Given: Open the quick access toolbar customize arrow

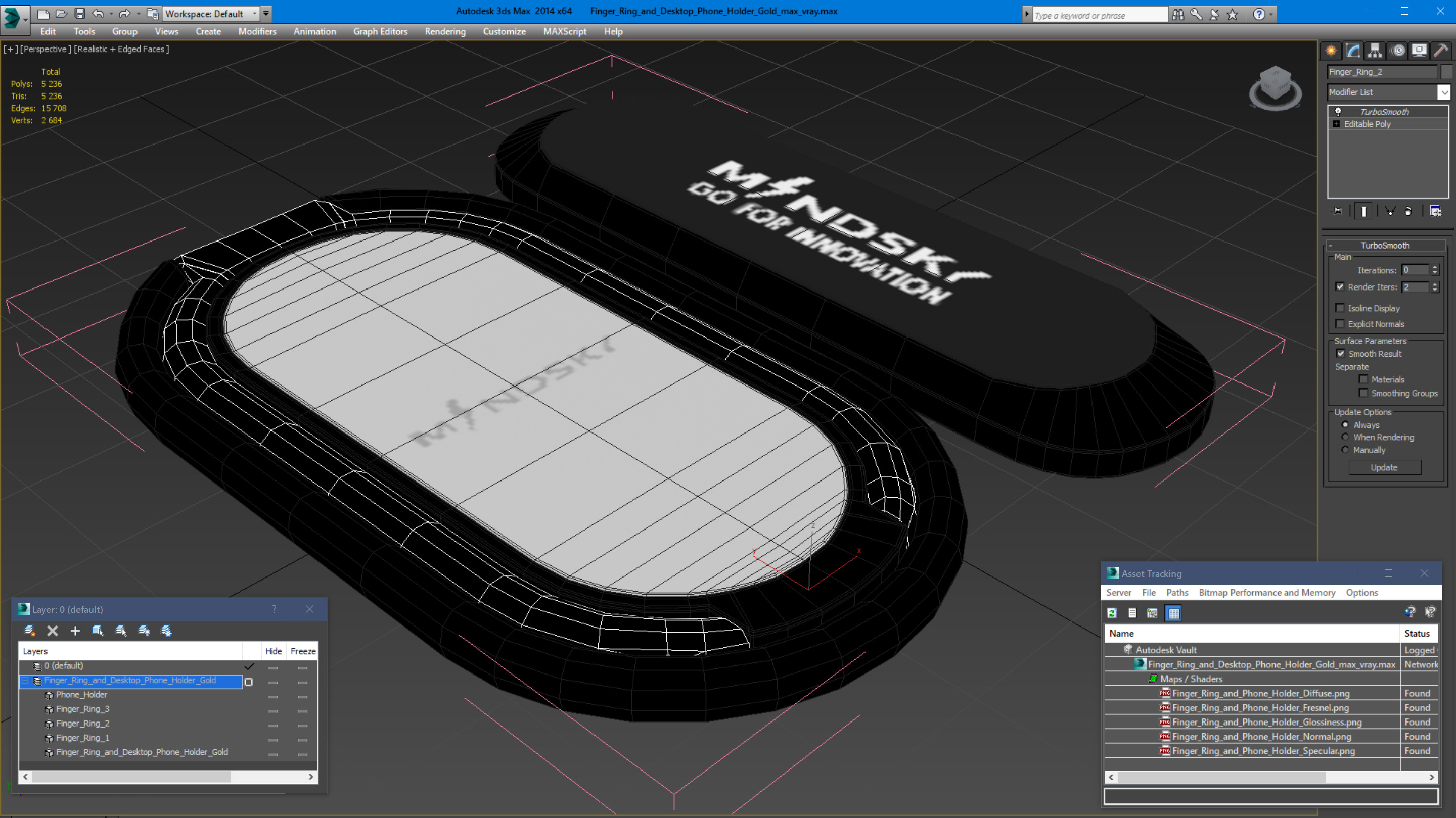Looking at the screenshot, I should (x=266, y=14).
